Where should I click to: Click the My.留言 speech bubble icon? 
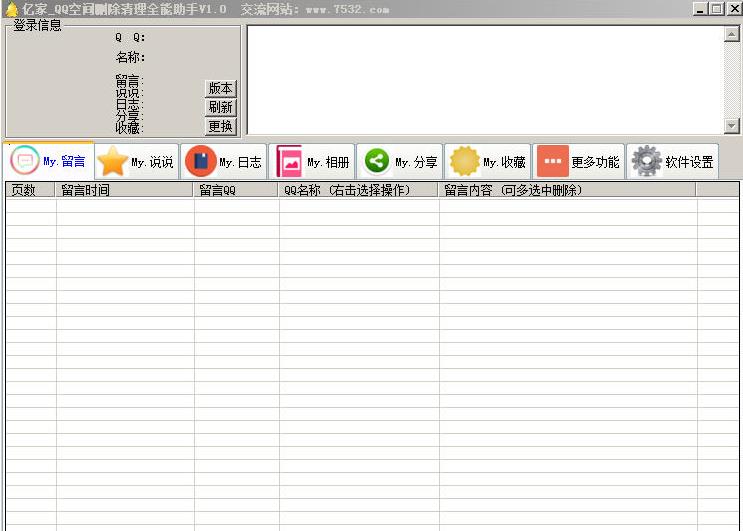[x=25, y=160]
